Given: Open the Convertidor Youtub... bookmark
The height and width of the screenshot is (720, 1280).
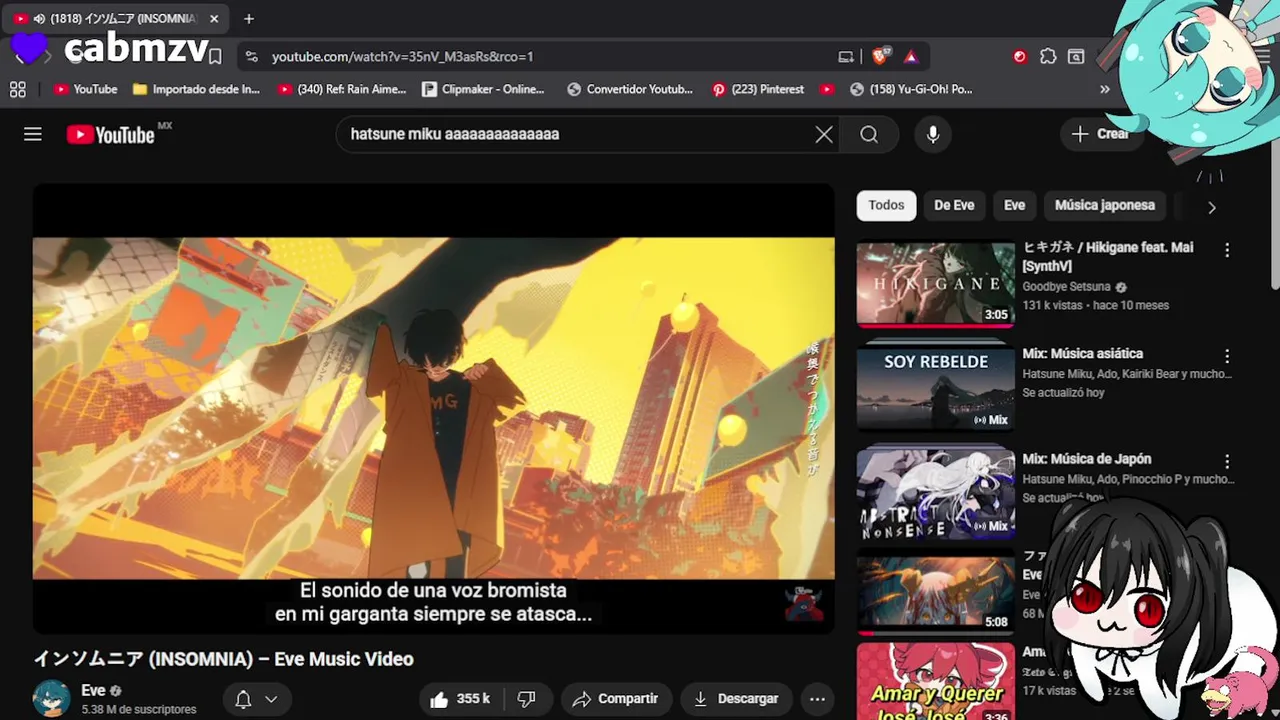Looking at the screenshot, I should coord(630,89).
